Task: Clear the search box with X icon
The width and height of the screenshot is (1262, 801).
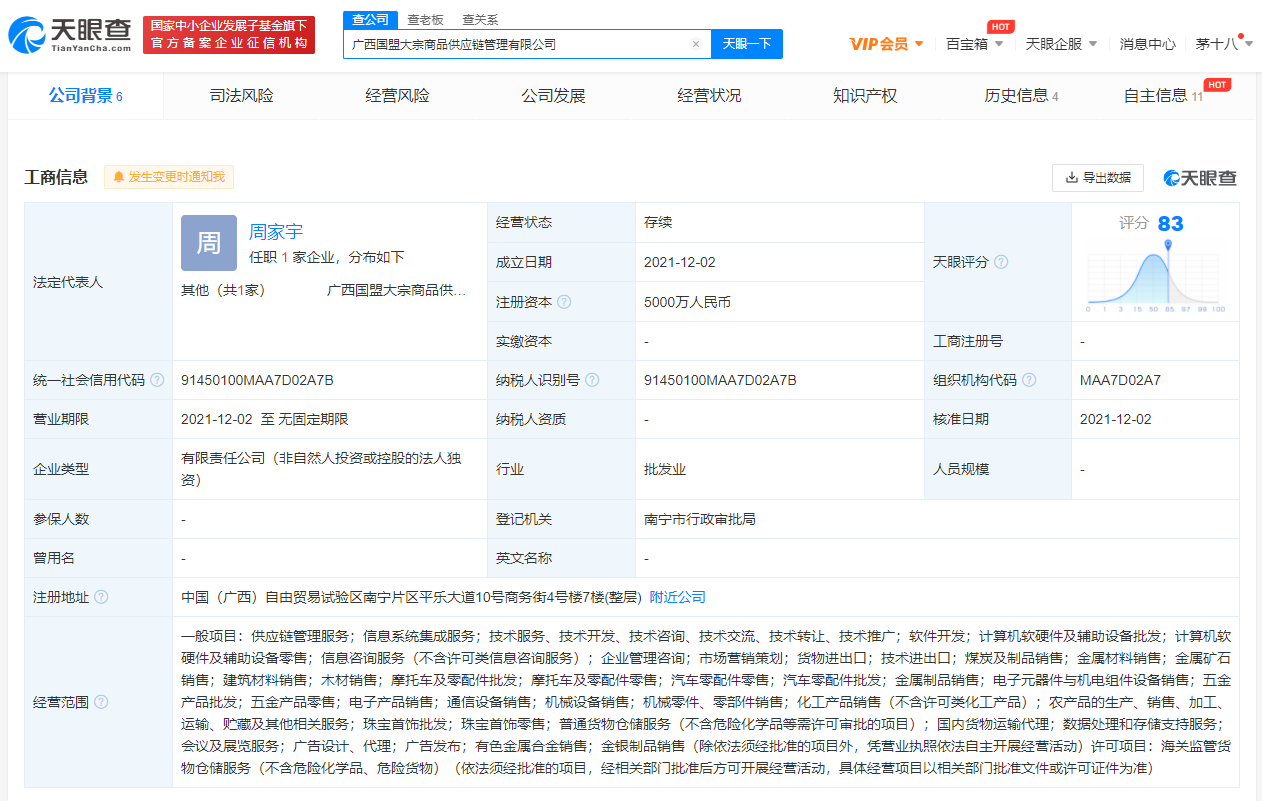Action: pos(696,44)
